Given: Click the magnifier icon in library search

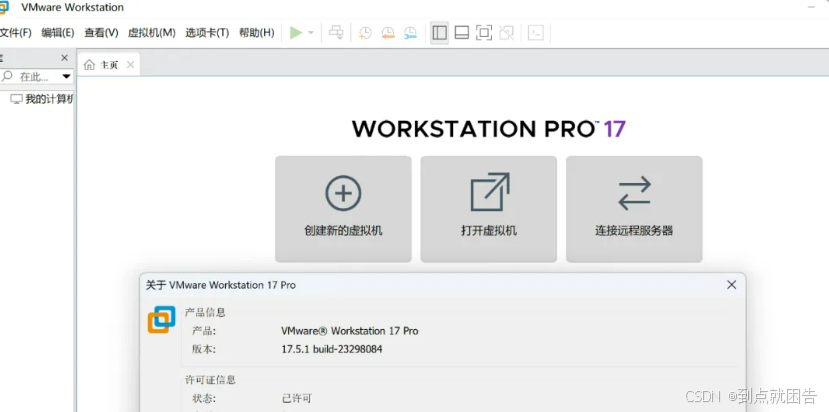Looking at the screenshot, I should [7, 77].
